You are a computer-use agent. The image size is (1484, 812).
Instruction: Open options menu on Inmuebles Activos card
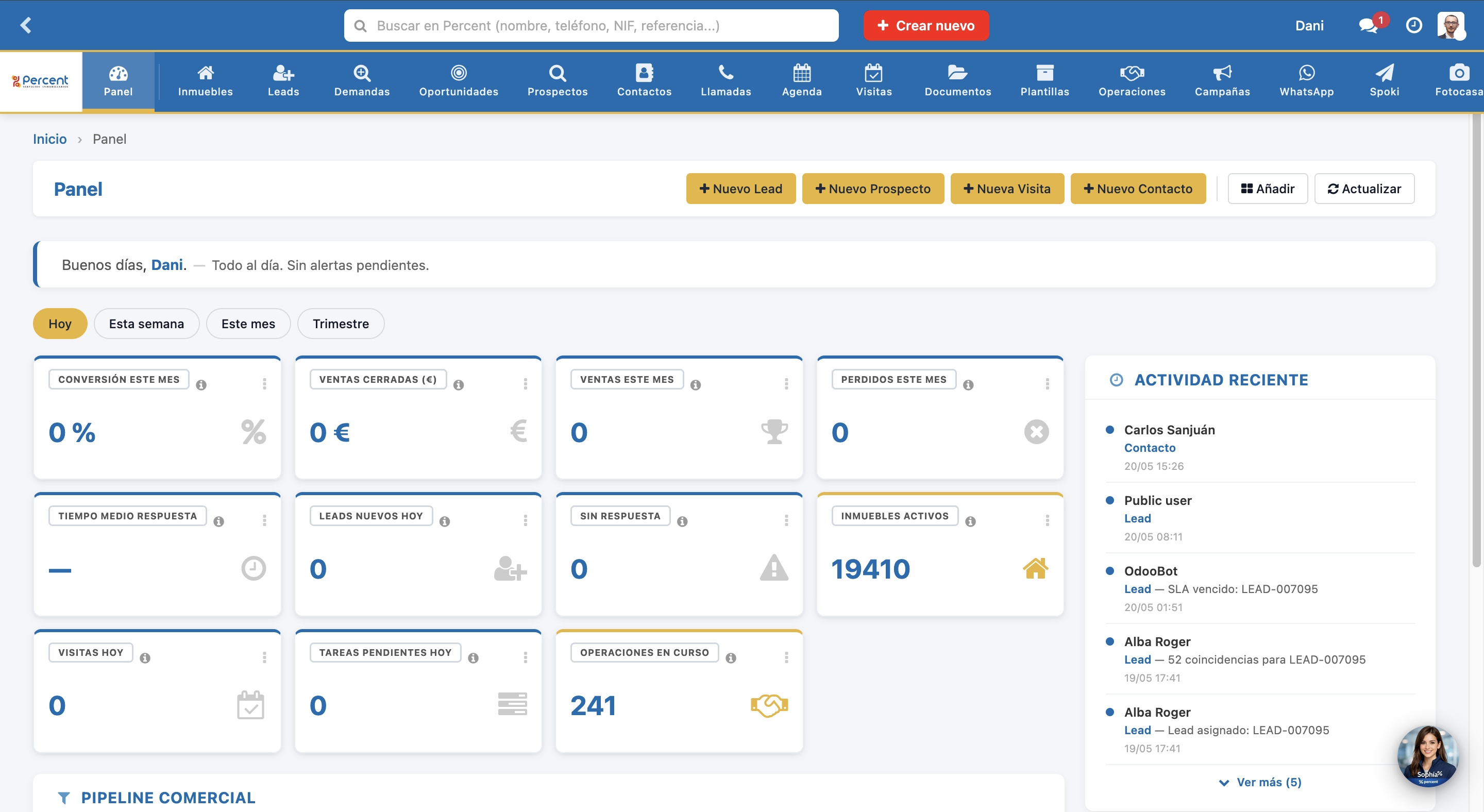point(1047,520)
